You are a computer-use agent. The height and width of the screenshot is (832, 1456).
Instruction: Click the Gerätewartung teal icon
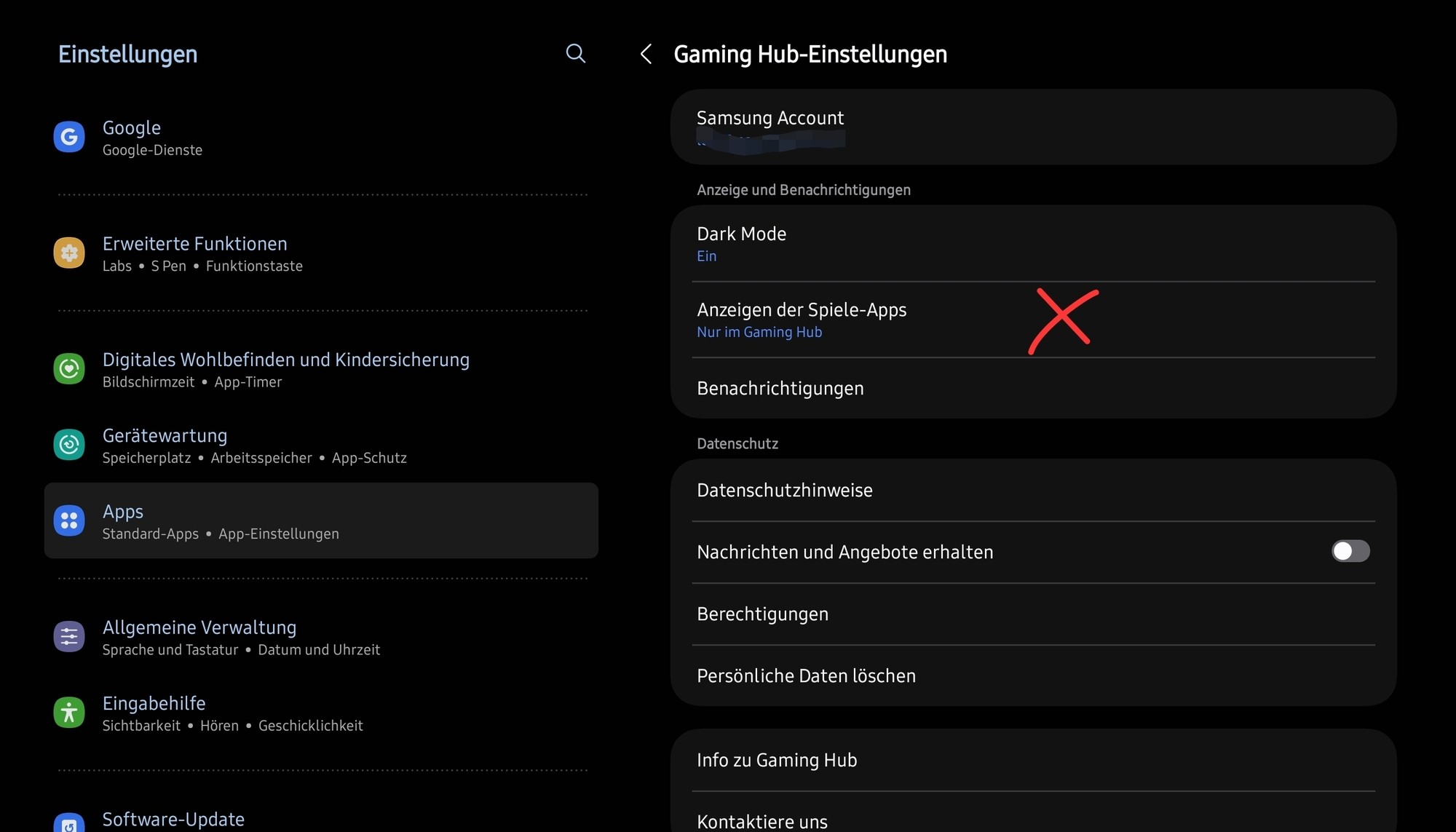pos(69,445)
